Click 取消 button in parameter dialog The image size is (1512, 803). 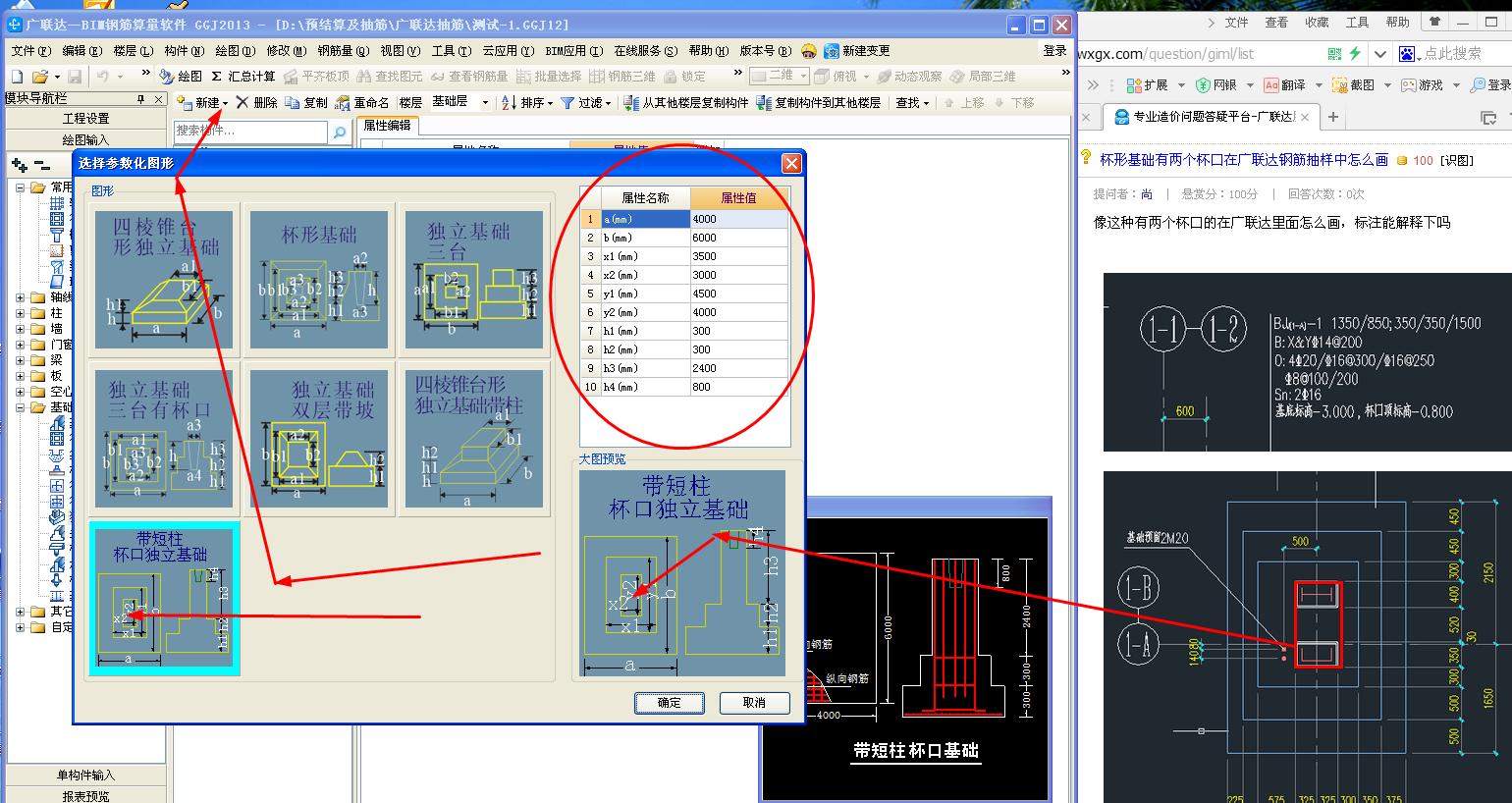(754, 703)
